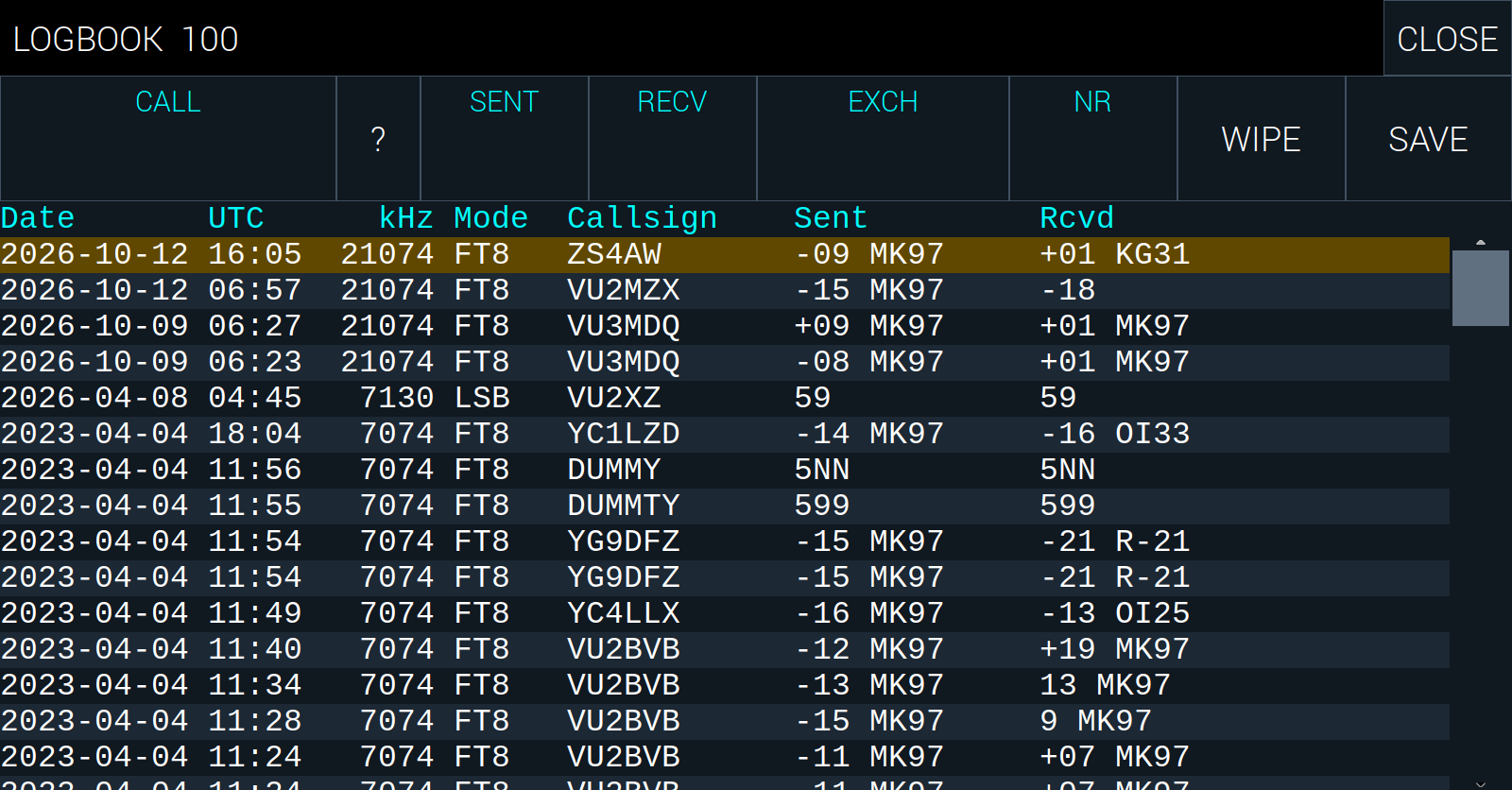Click the UTC column header

pyautogui.click(x=236, y=218)
